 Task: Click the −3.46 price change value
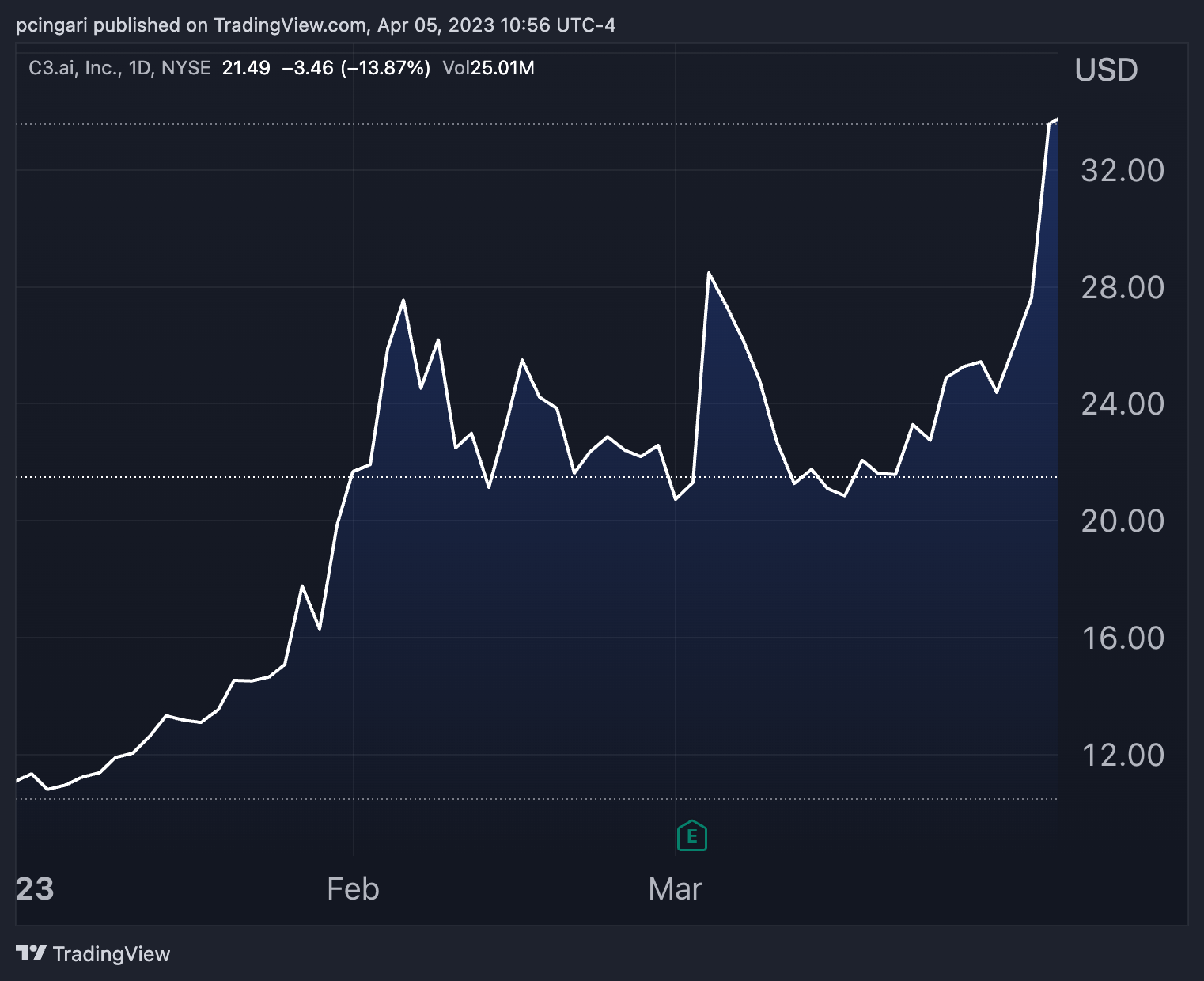tap(308, 68)
